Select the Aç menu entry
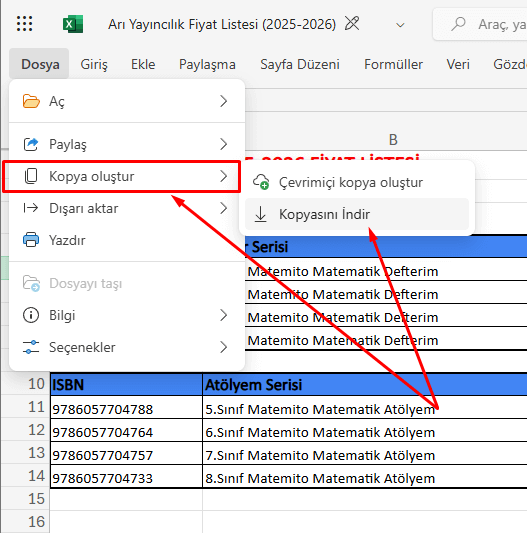527x533 pixels. pos(127,101)
